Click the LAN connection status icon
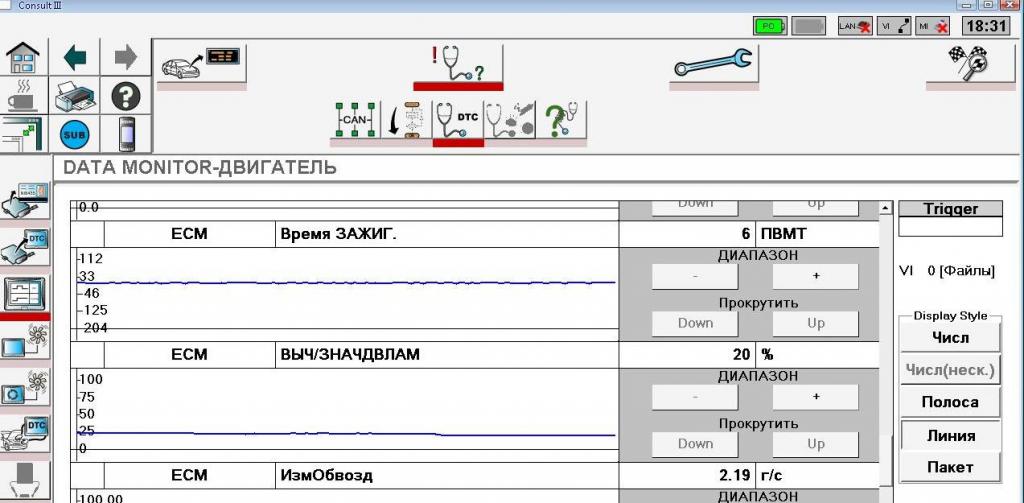 coord(856,26)
